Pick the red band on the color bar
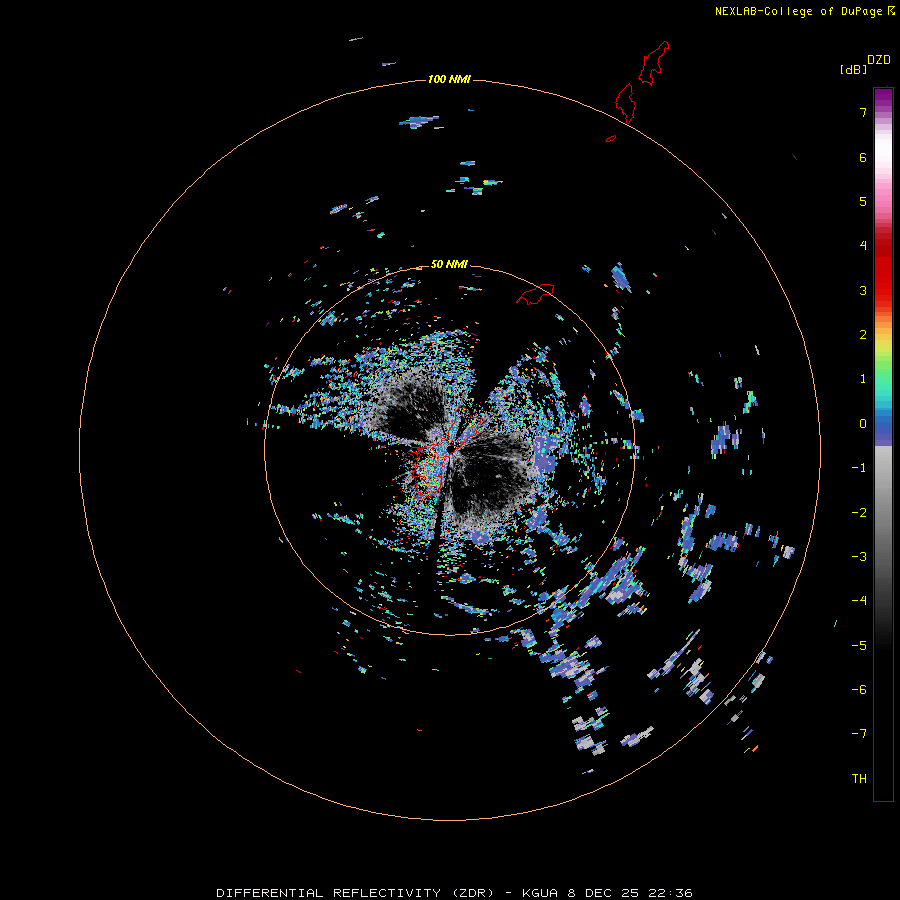Image resolution: width=900 pixels, height=900 pixels. tap(883, 270)
